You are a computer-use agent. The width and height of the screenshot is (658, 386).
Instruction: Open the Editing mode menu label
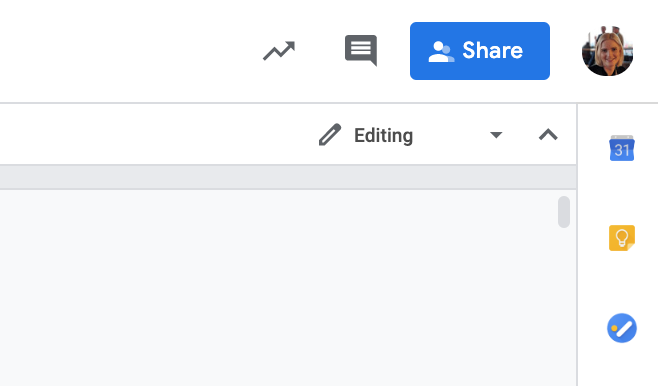click(384, 136)
